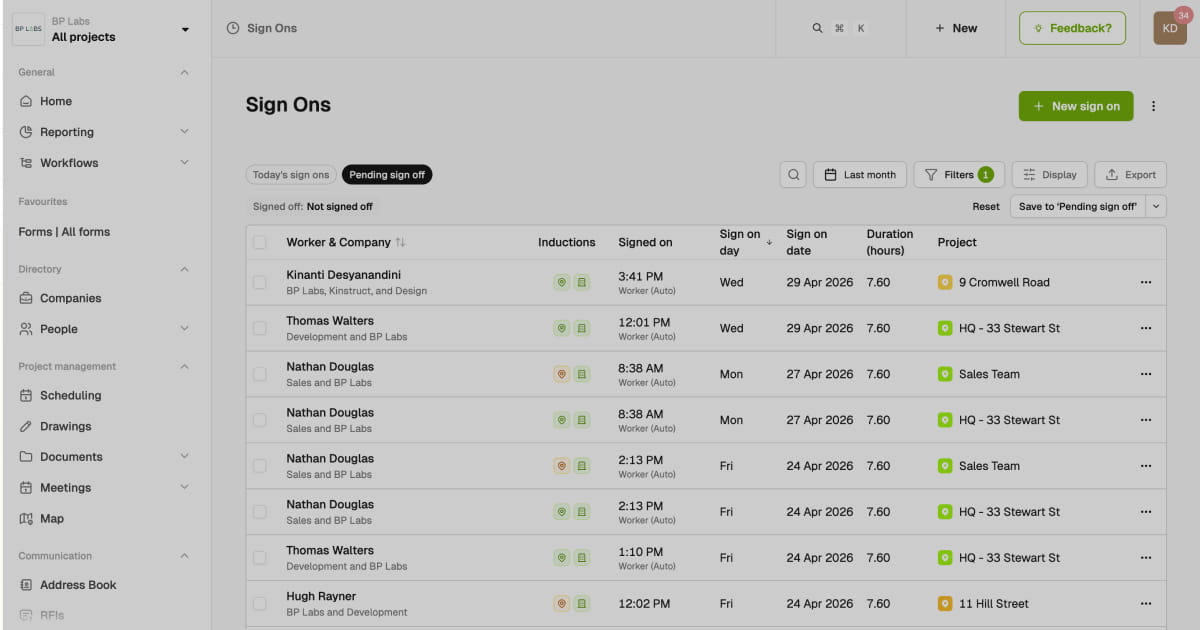This screenshot has height=630, width=1200.
Task: Click Reset filters link
Action: click(986, 207)
